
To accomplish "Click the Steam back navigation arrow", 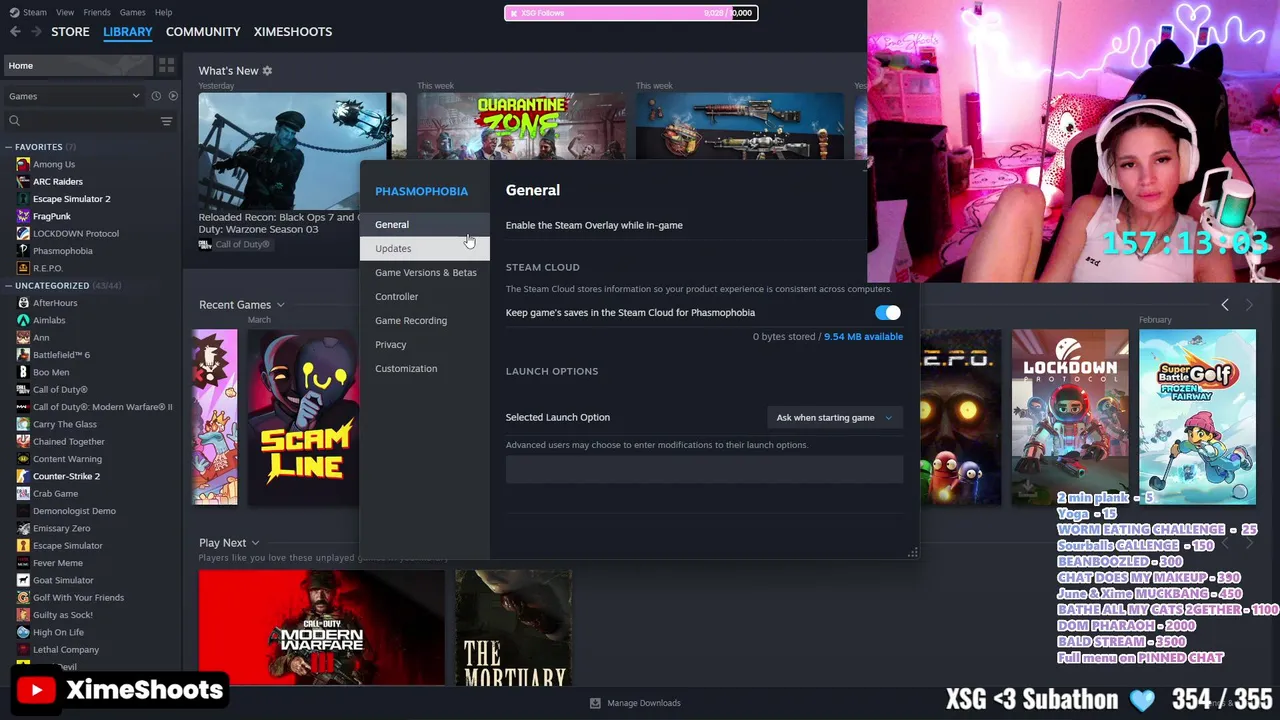I will click(15, 32).
